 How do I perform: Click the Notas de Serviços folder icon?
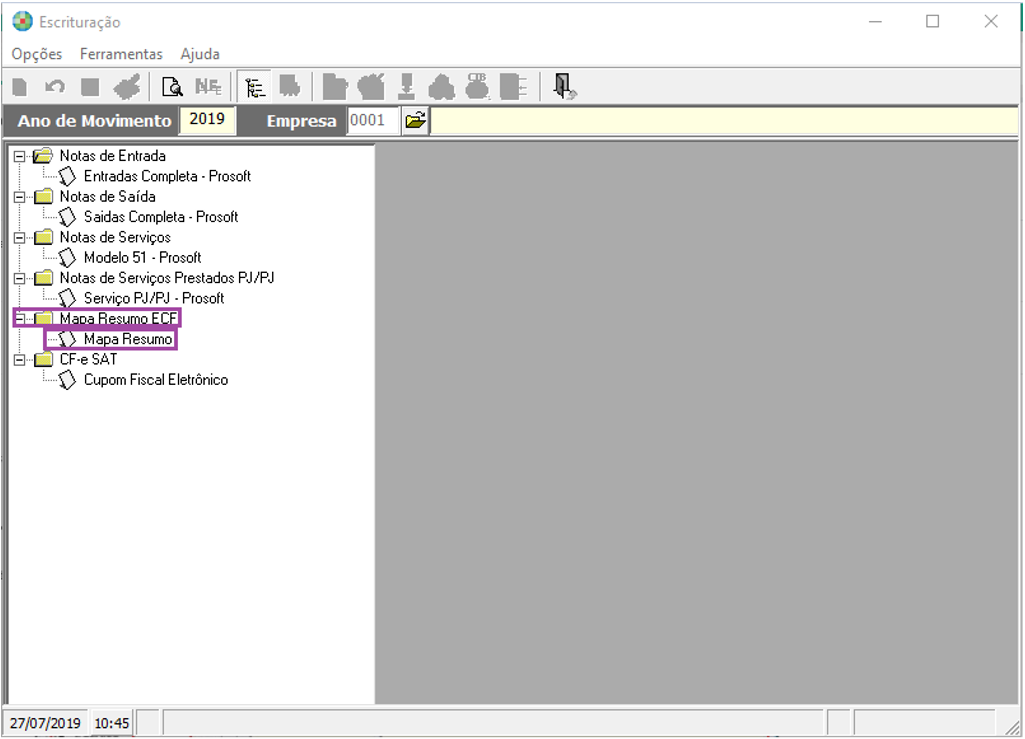[43, 237]
